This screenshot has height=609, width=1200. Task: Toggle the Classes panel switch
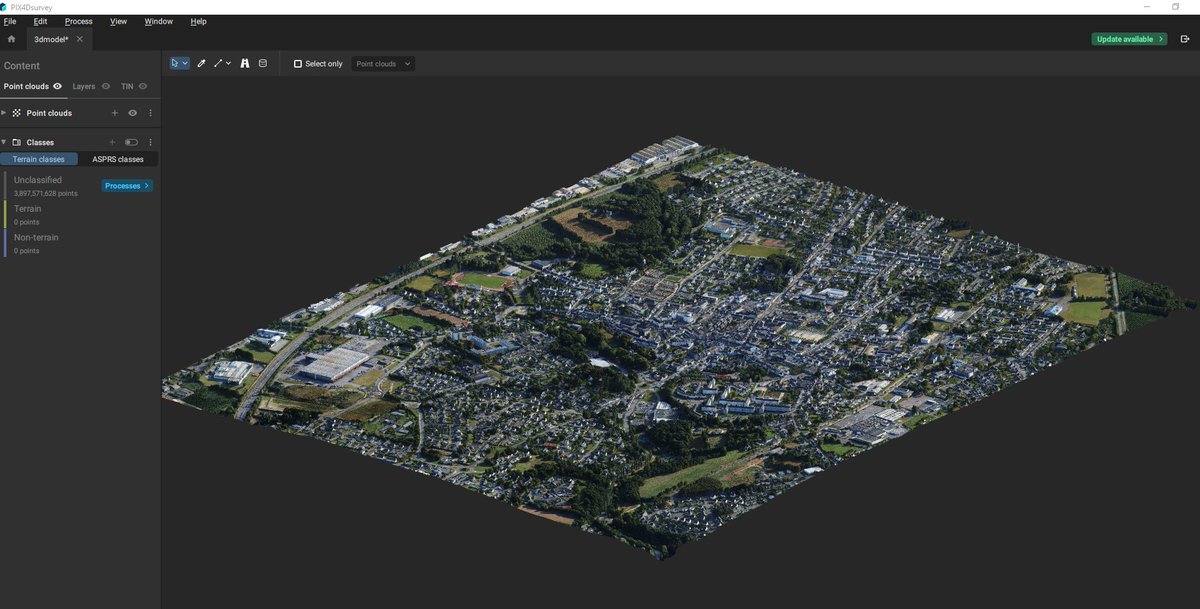(131, 142)
